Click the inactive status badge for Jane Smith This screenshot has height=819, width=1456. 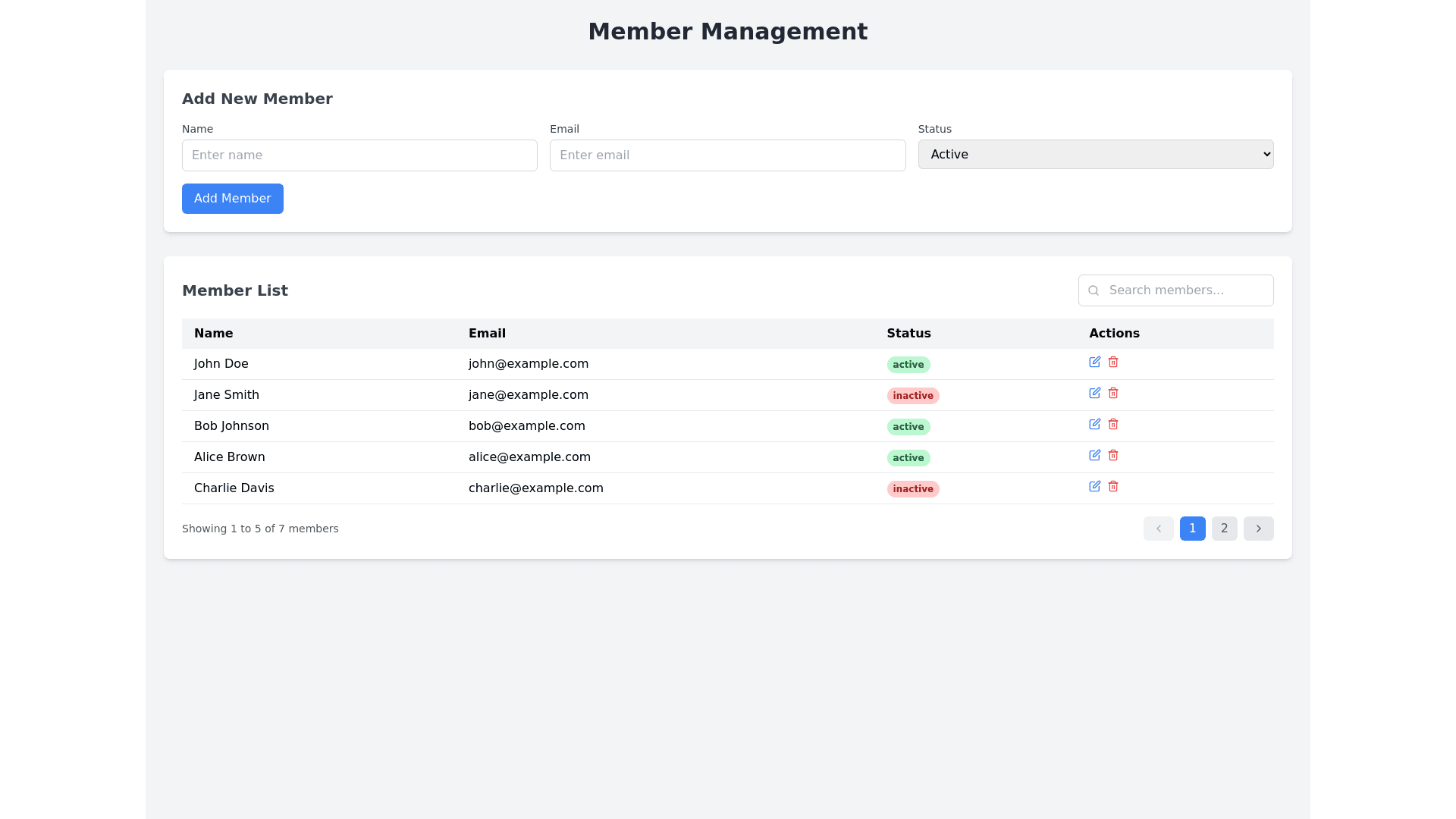pyautogui.click(x=912, y=396)
